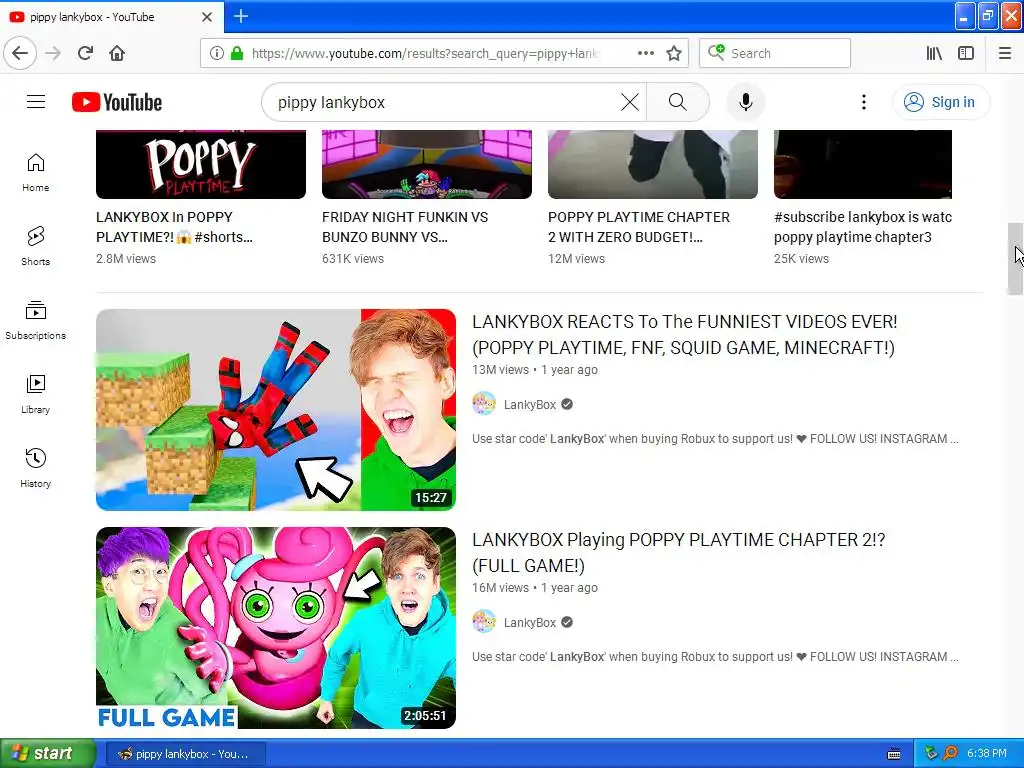
Task: Click 2.8M views under first short
Action: click(x=126, y=259)
